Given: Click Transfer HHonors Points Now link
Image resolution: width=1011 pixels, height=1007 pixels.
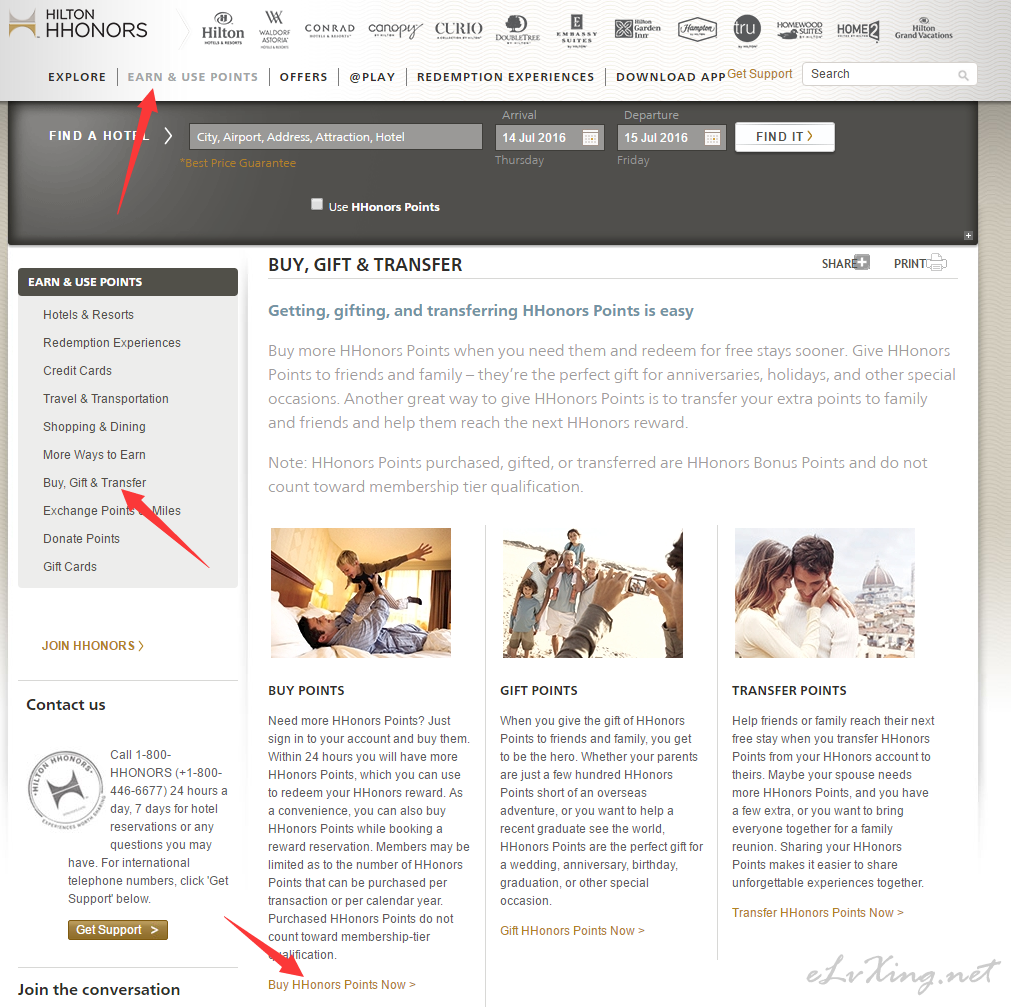Looking at the screenshot, I should point(818,912).
